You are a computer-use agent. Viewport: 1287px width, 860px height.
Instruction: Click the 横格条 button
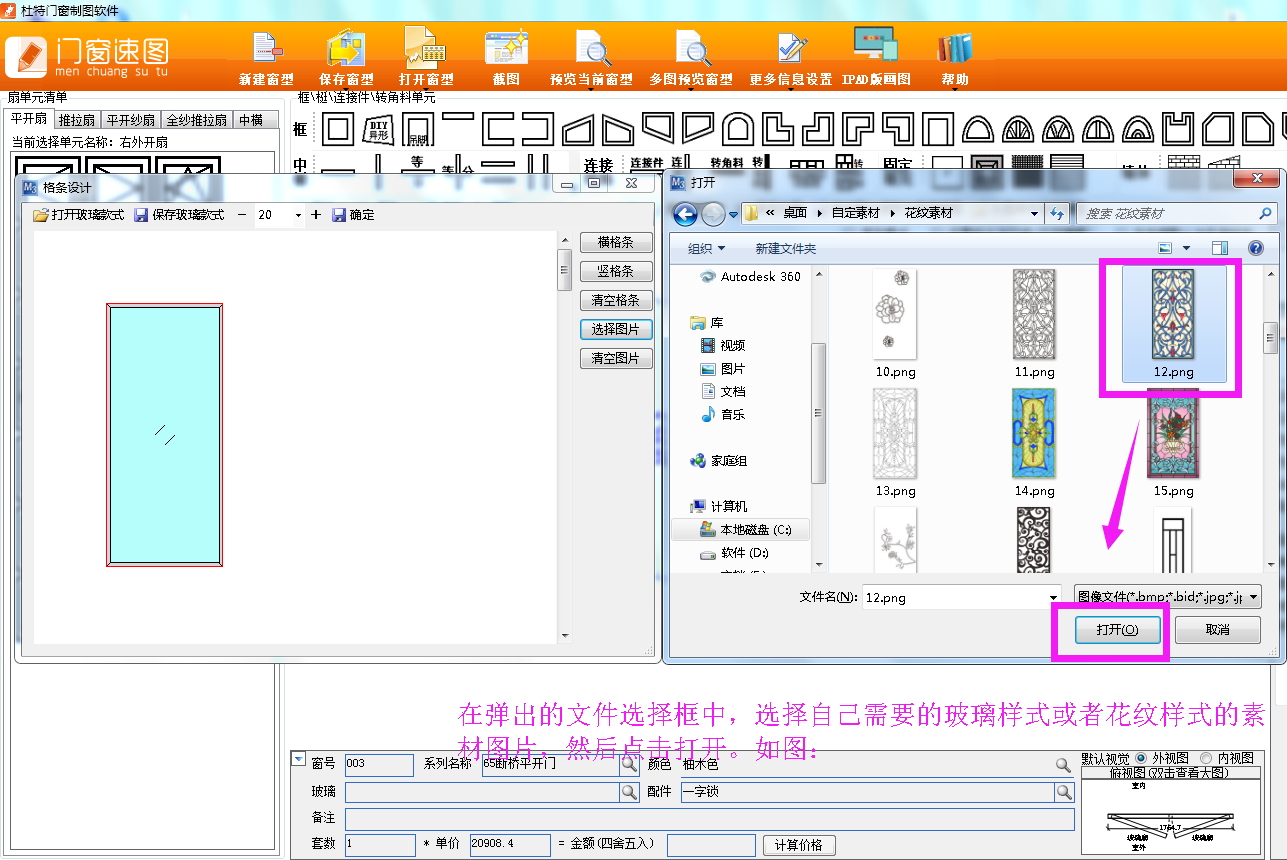click(x=616, y=242)
